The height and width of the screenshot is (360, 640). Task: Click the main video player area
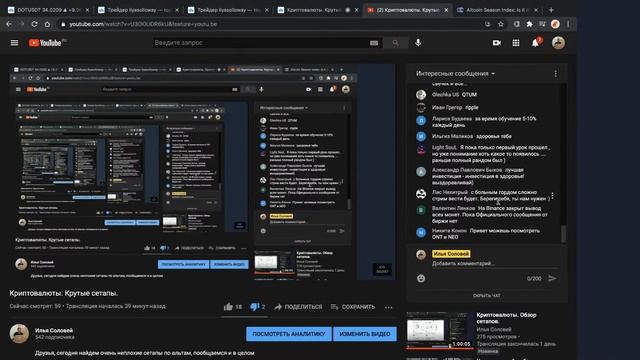coord(202,172)
